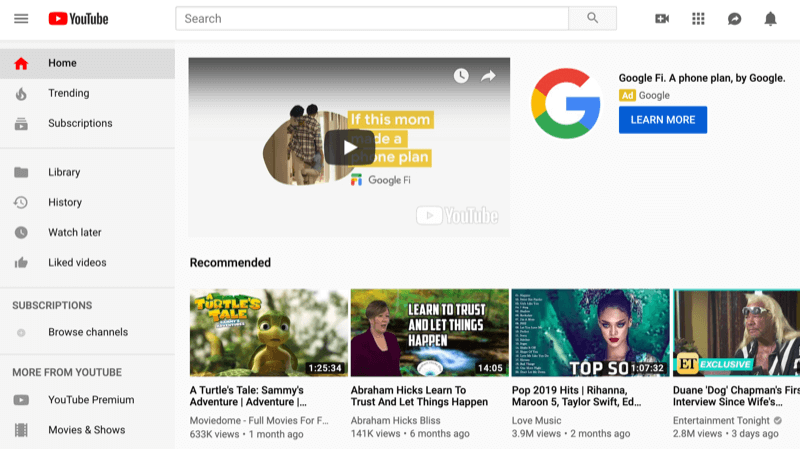Click the '3.9M views • 2 months ago' text
Viewport: 800px width, 449px height.
tap(571, 434)
